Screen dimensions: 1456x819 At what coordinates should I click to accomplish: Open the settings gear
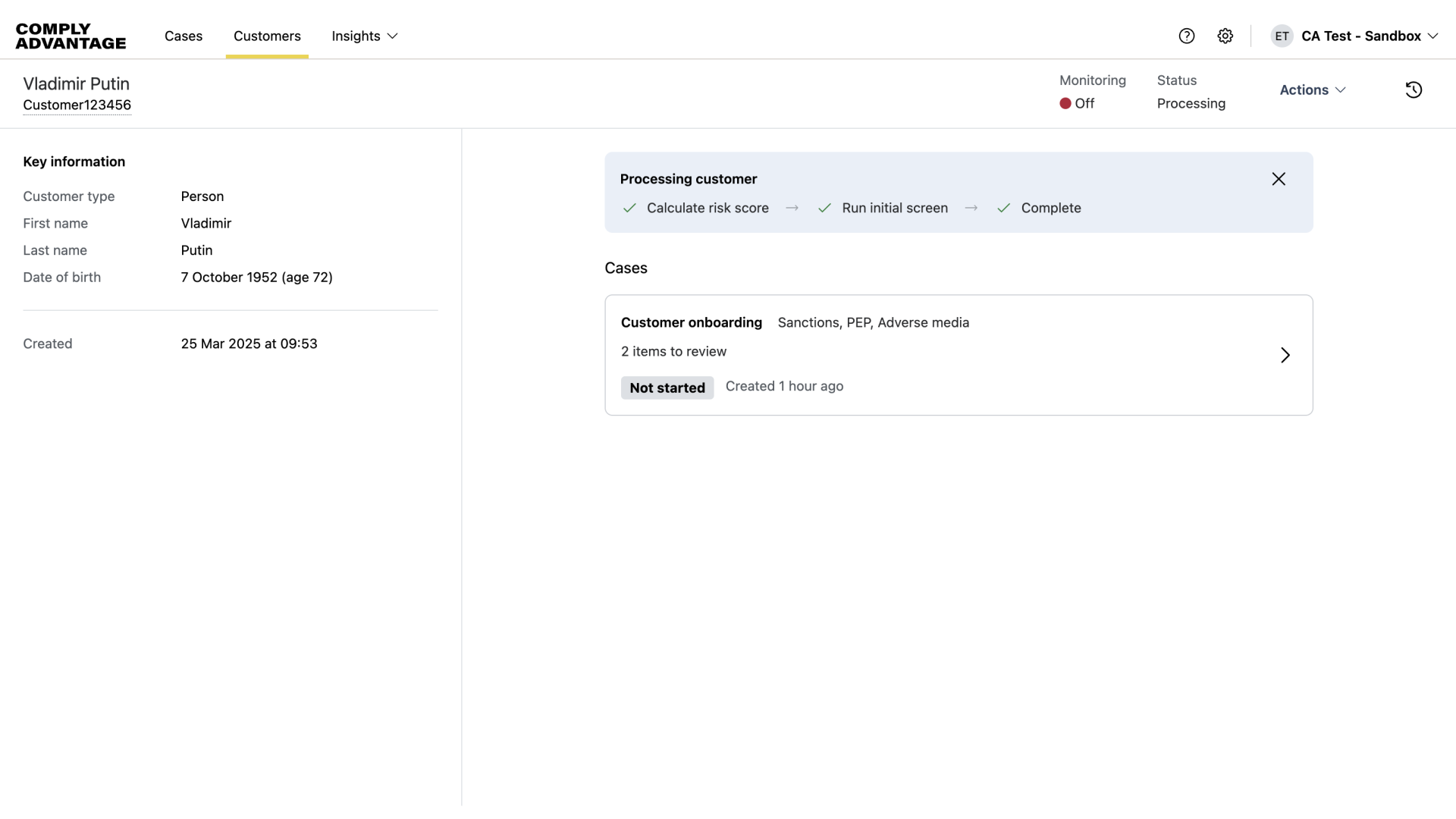(1225, 36)
